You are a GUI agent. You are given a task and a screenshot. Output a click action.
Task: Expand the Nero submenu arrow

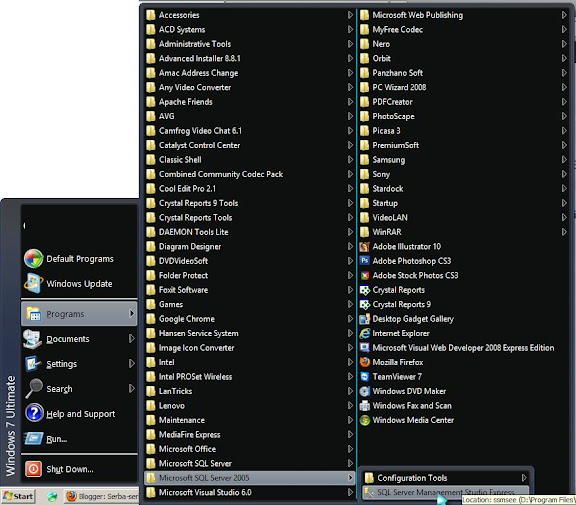565,44
